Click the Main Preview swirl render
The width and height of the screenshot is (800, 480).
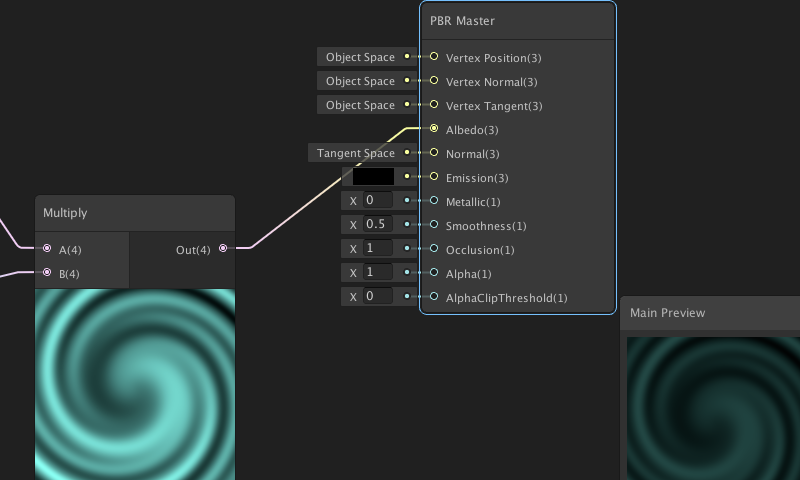click(x=713, y=408)
